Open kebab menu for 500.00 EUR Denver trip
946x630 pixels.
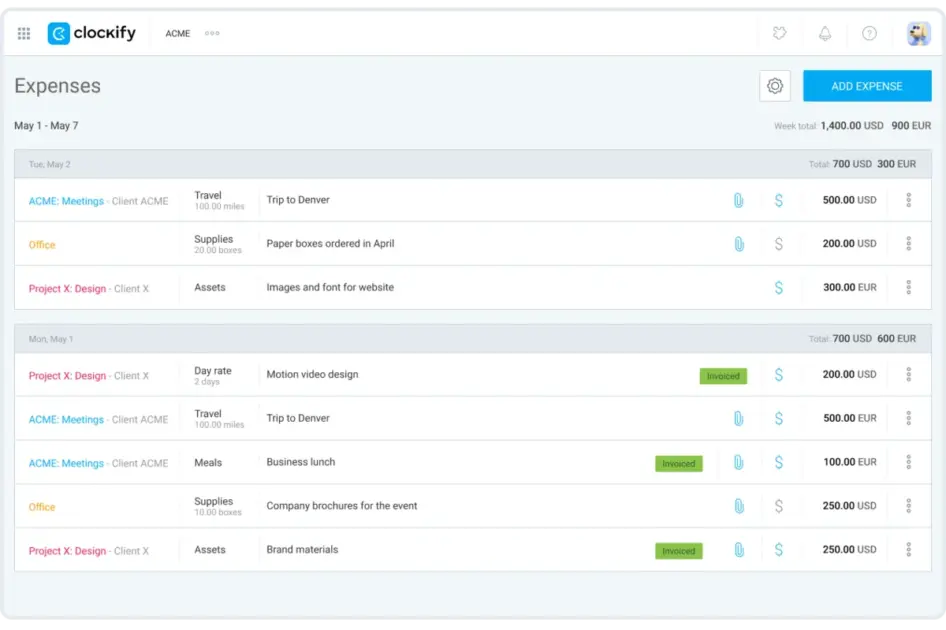coord(908,418)
